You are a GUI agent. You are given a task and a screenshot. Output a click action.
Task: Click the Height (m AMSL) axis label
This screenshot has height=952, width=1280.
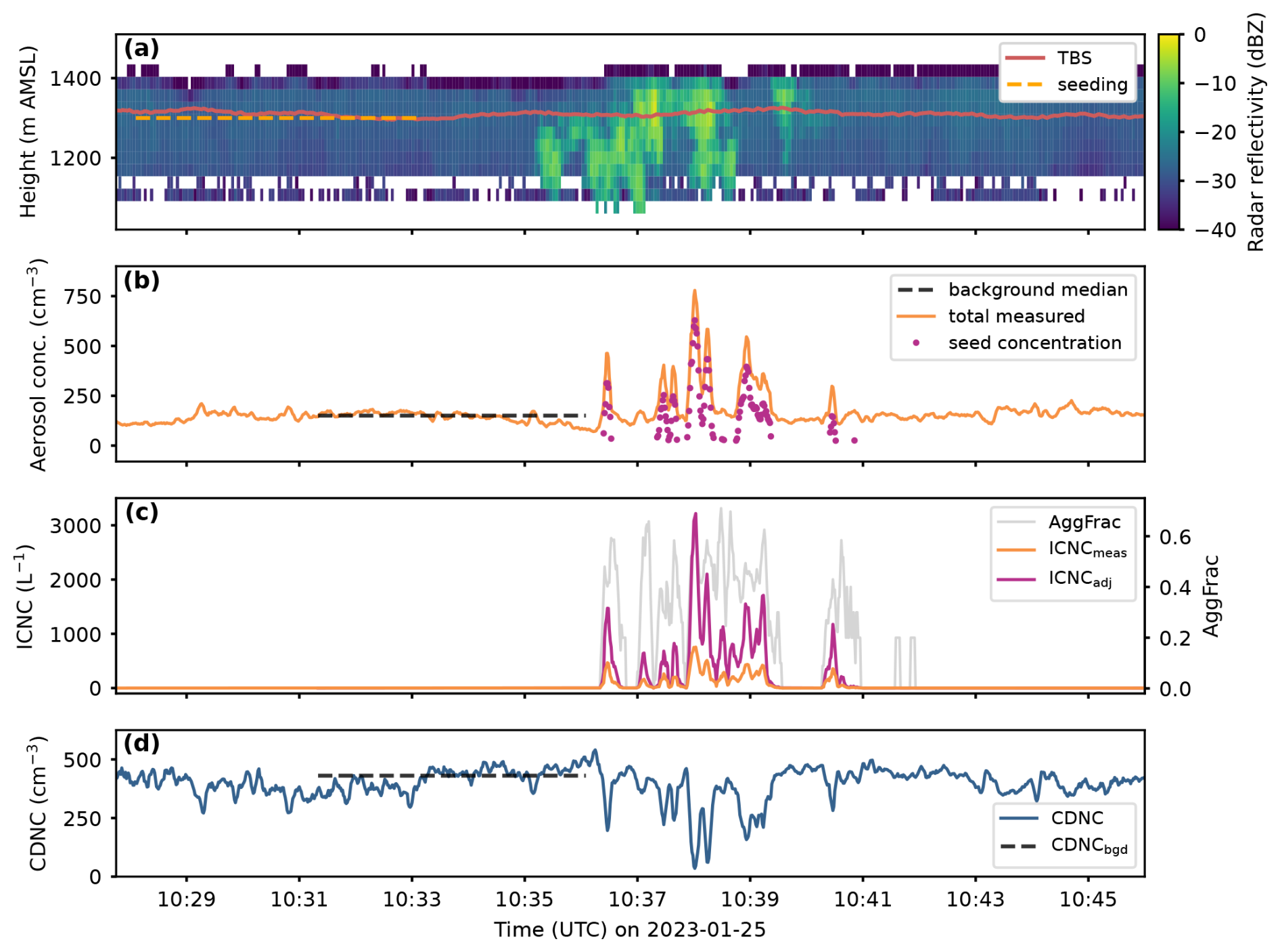(x=28, y=132)
